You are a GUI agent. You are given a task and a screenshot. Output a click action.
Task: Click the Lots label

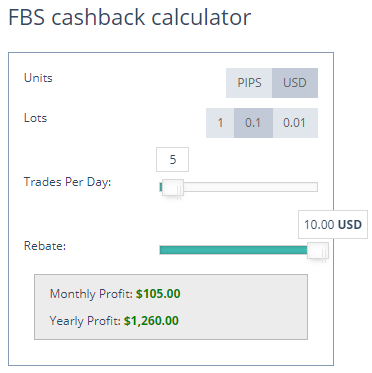[x=35, y=118]
